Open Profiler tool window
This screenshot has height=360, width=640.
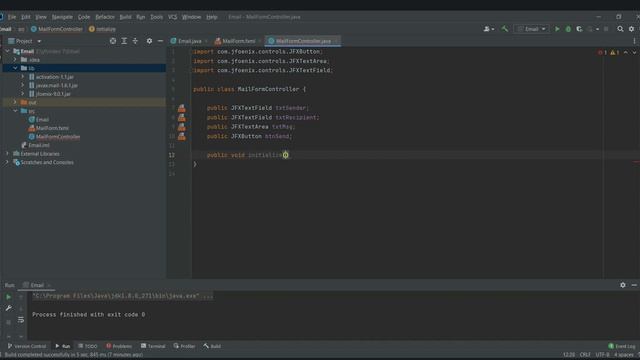184,346
